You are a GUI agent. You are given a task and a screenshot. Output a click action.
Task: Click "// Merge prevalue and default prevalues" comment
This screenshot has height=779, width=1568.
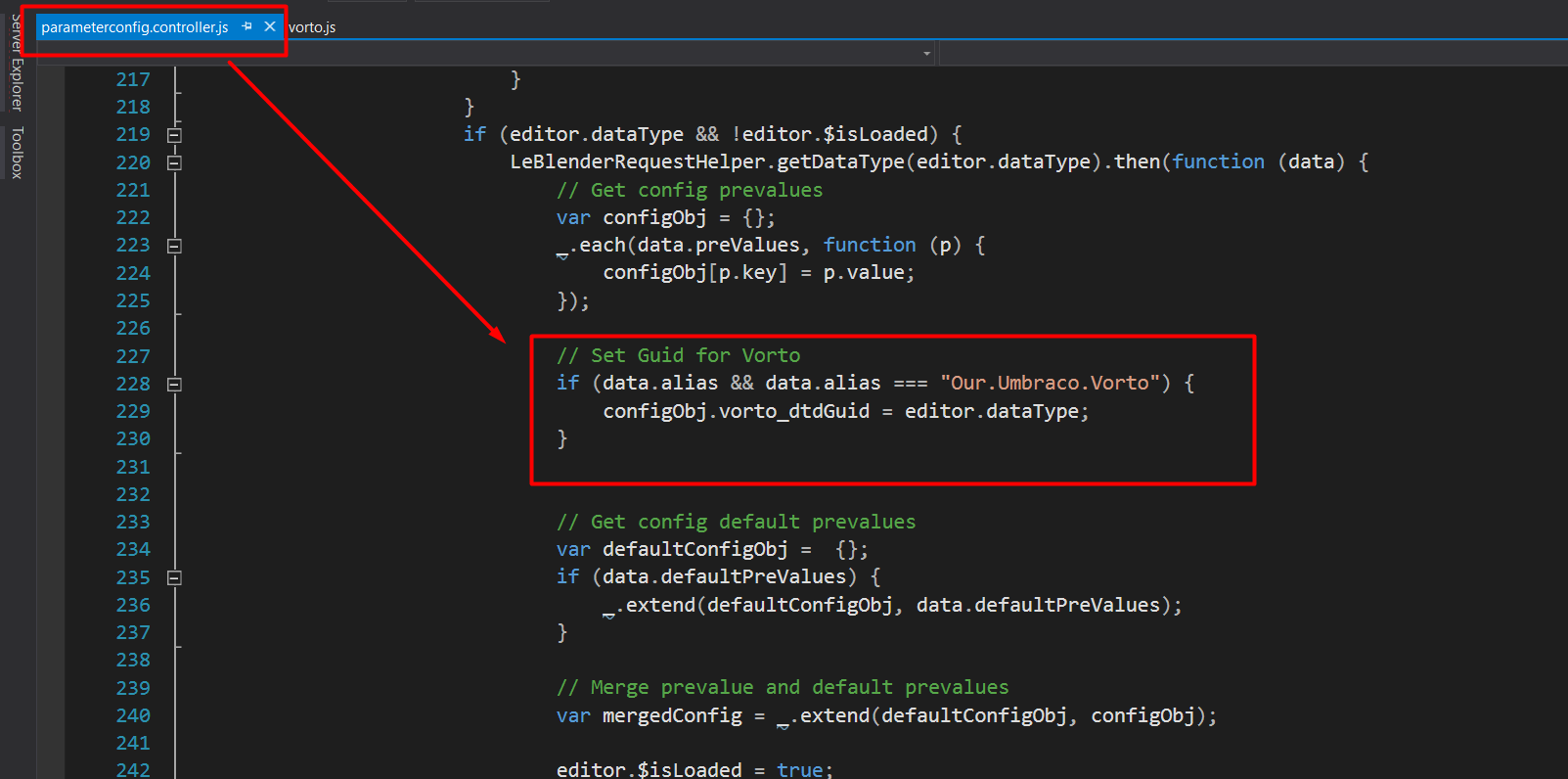783,687
